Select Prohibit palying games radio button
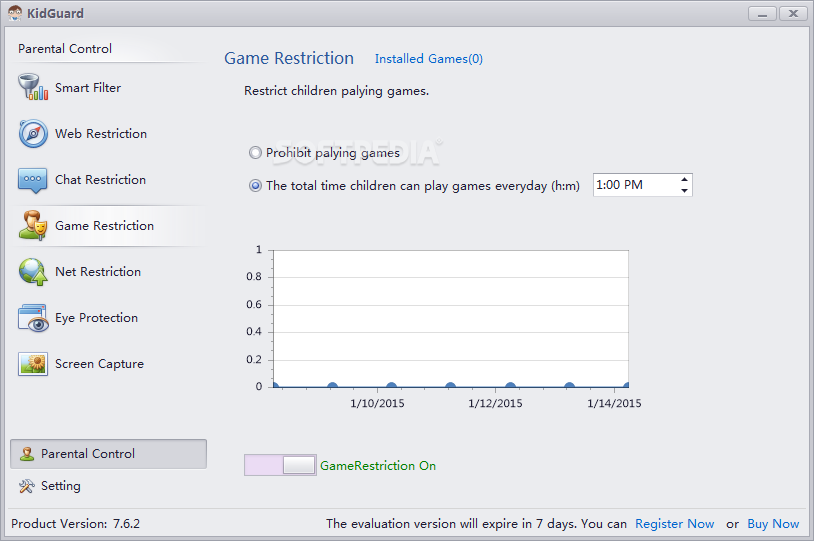 (255, 153)
